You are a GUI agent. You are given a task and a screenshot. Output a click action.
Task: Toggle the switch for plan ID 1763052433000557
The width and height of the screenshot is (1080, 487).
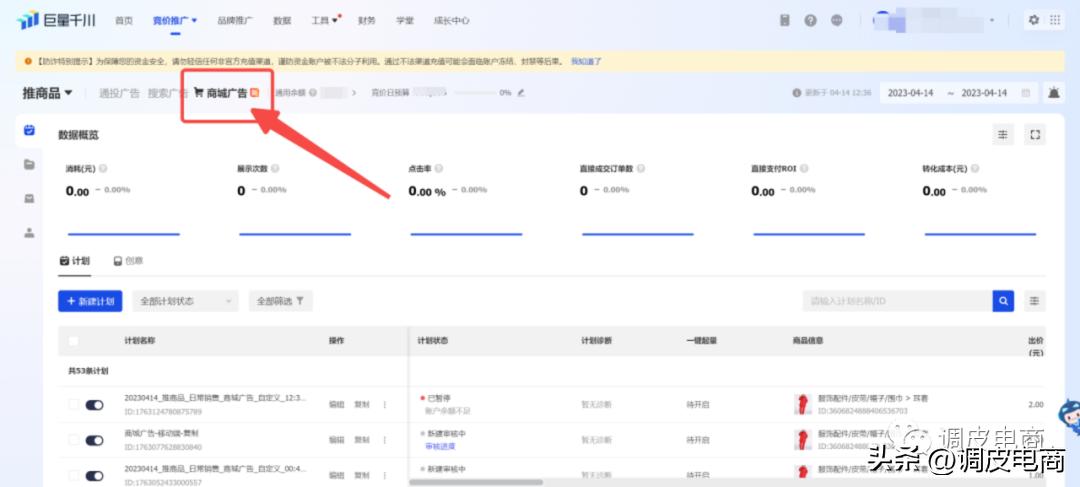coord(94,475)
